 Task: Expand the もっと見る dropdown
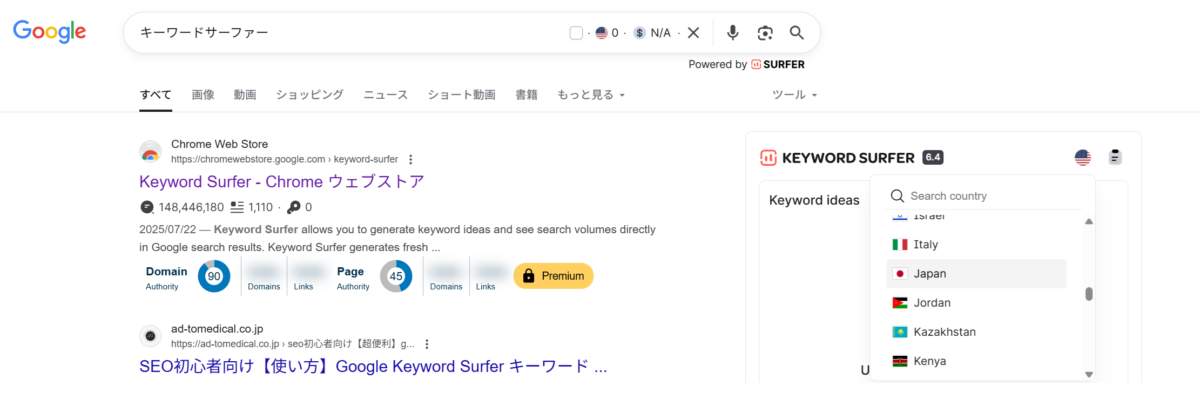[x=591, y=95]
